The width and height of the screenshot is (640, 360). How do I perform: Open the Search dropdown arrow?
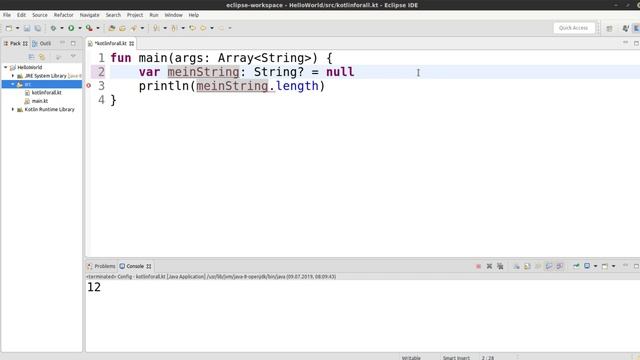point(142,28)
